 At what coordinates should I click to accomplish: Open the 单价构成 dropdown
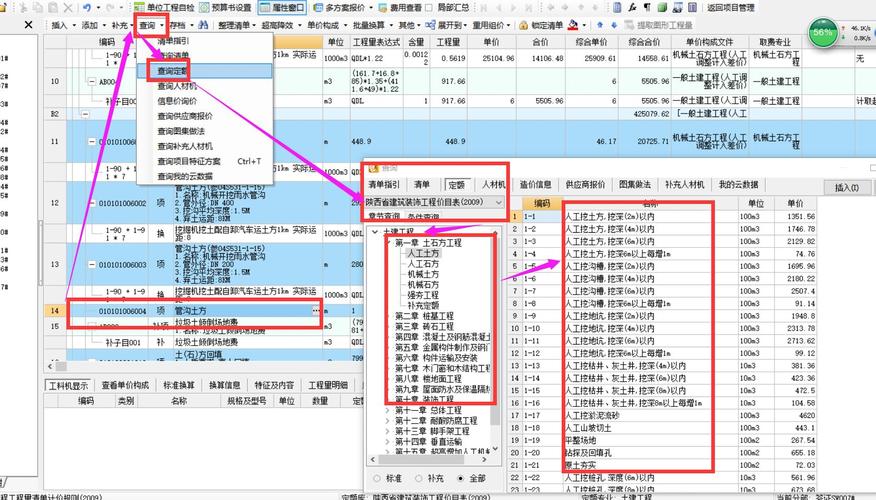click(x=326, y=25)
